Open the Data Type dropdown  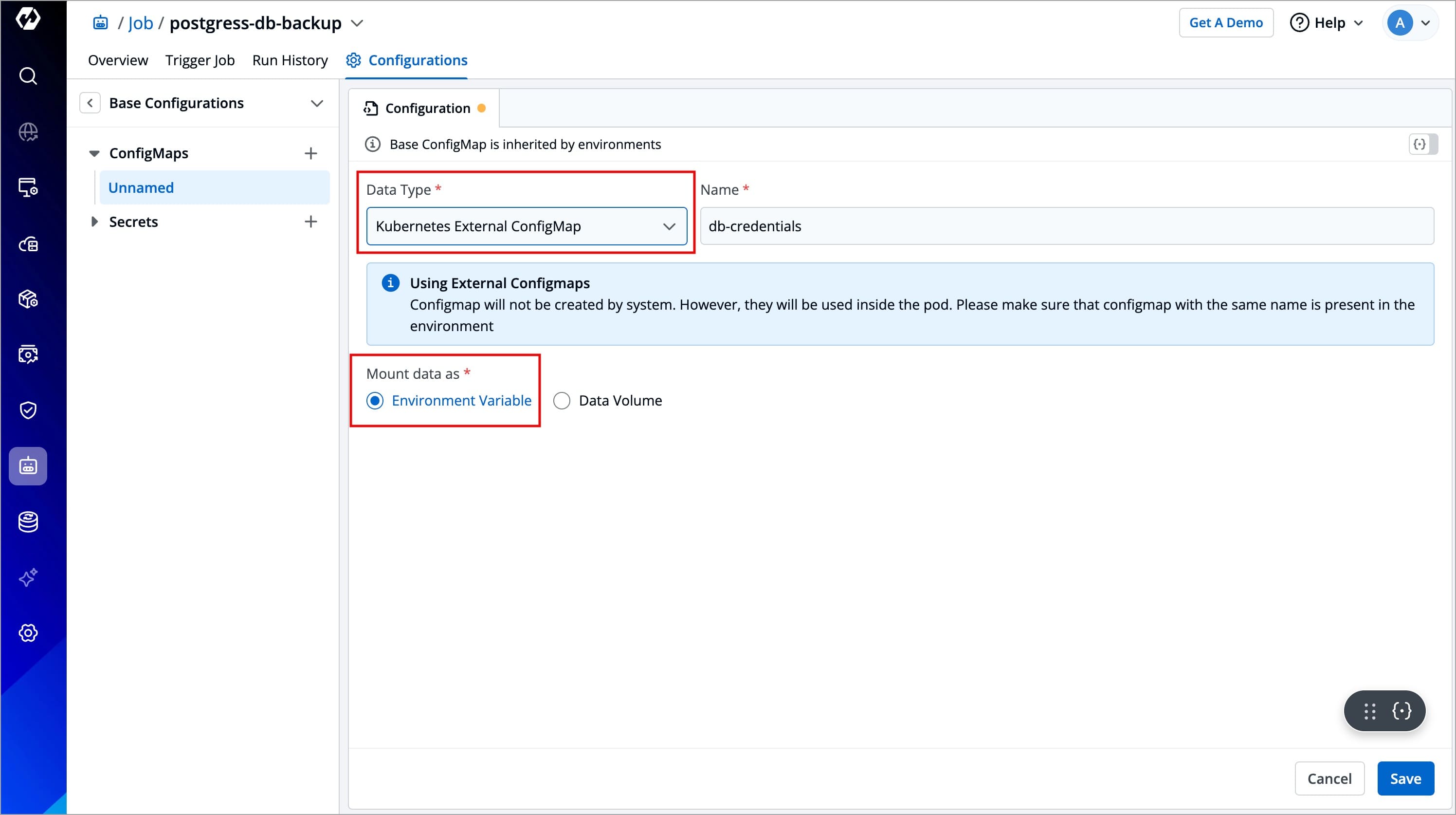(526, 226)
